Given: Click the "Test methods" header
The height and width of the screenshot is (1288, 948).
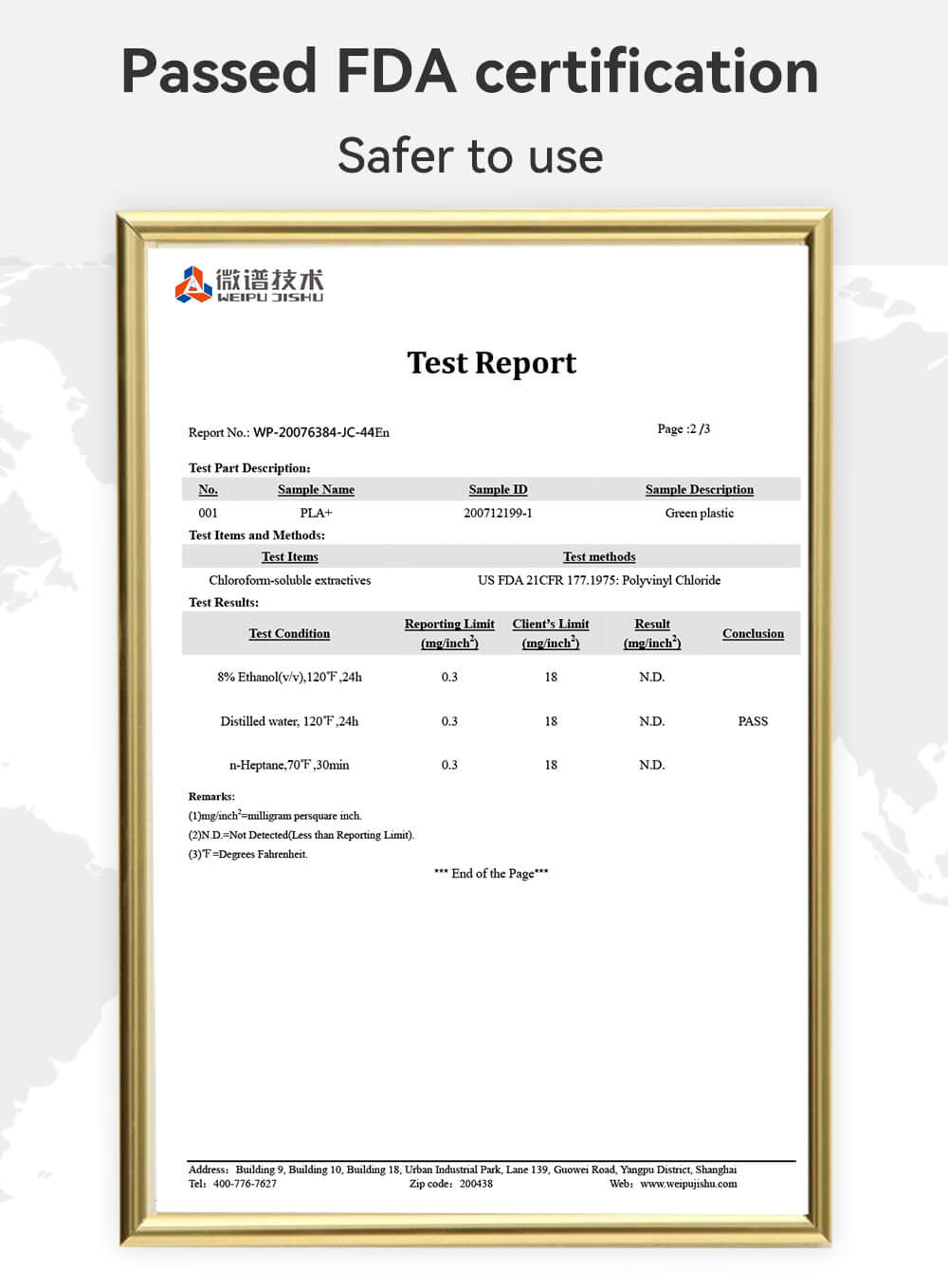Looking at the screenshot, I should coord(599,557).
